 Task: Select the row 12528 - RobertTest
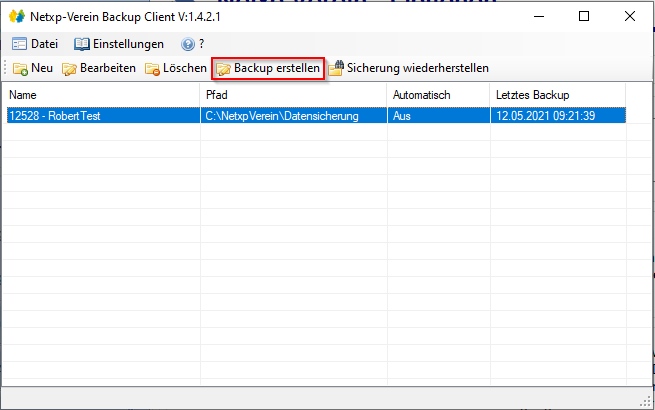tap(316, 116)
